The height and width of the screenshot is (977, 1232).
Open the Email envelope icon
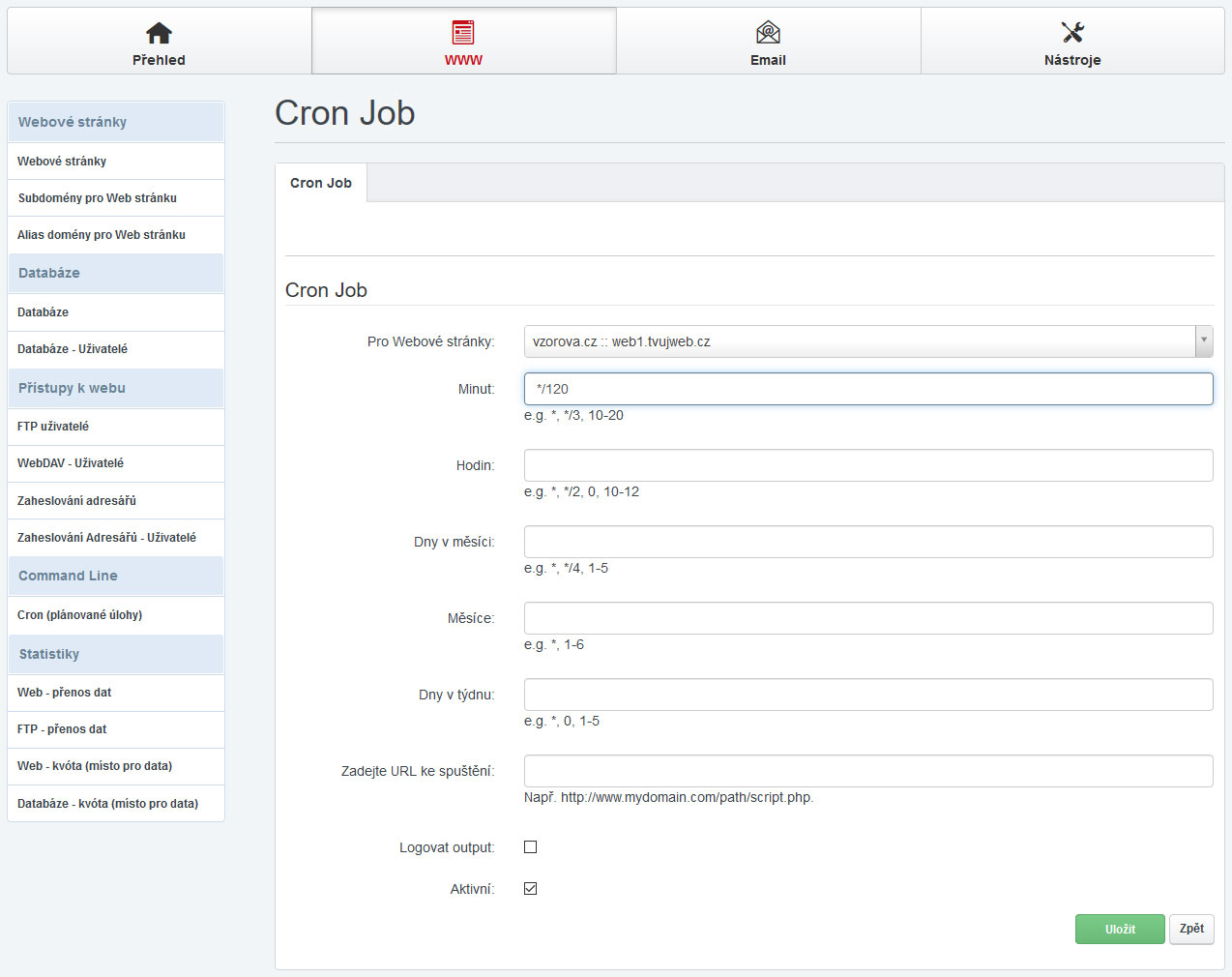768,33
